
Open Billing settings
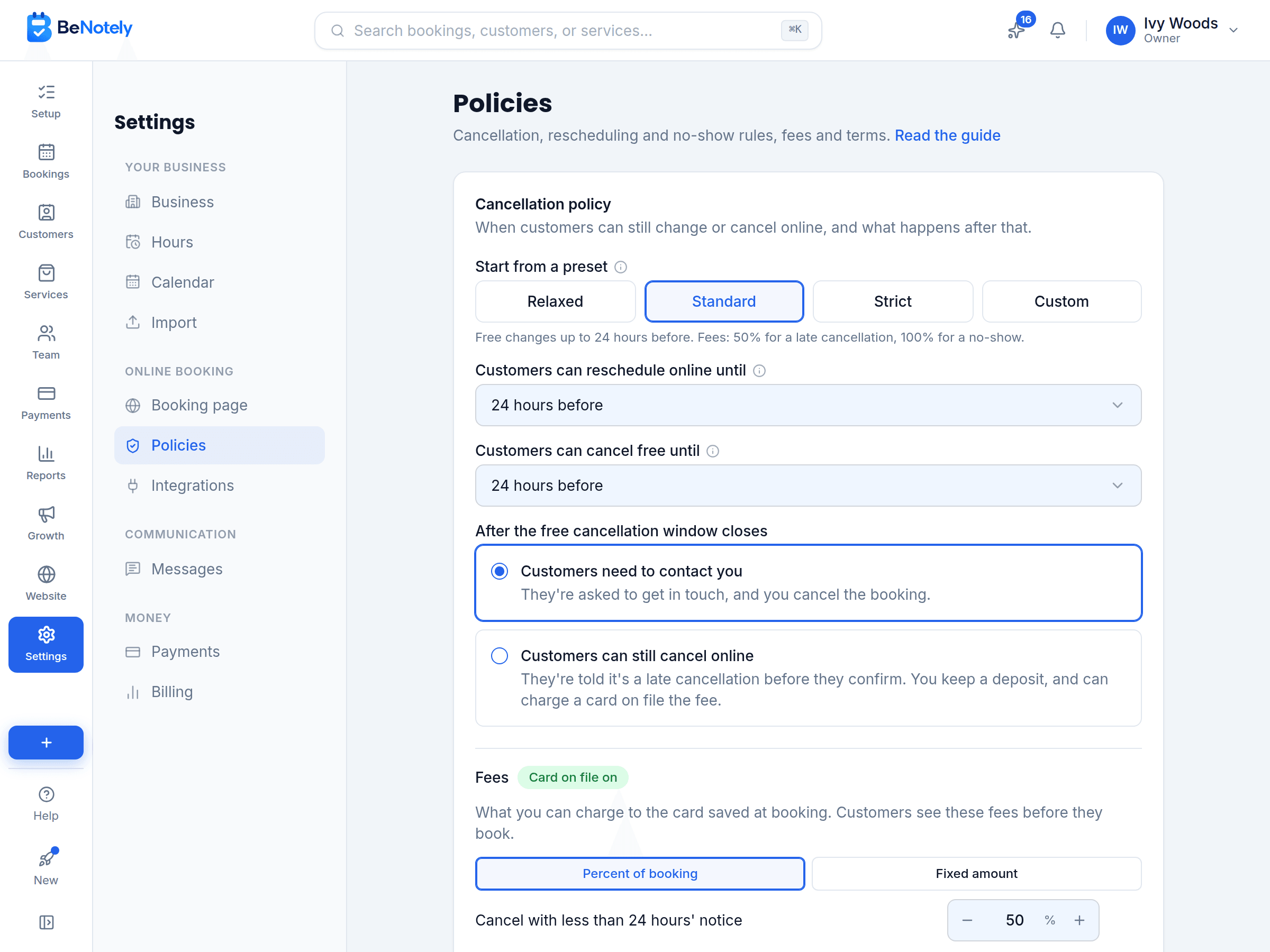tap(219, 691)
